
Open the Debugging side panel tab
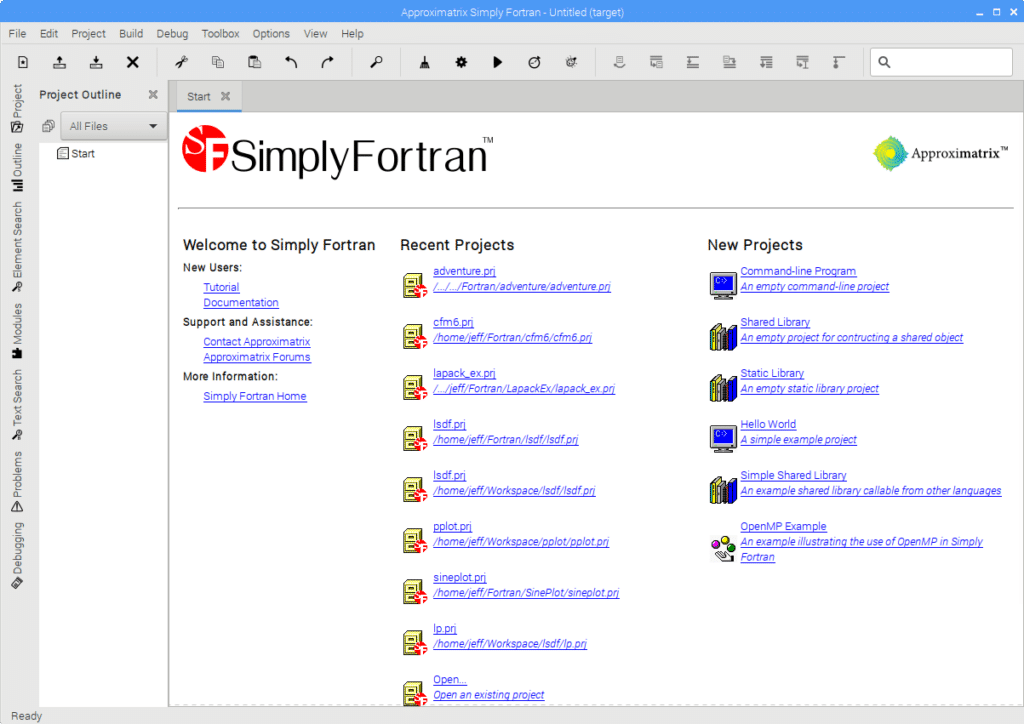click(x=17, y=556)
